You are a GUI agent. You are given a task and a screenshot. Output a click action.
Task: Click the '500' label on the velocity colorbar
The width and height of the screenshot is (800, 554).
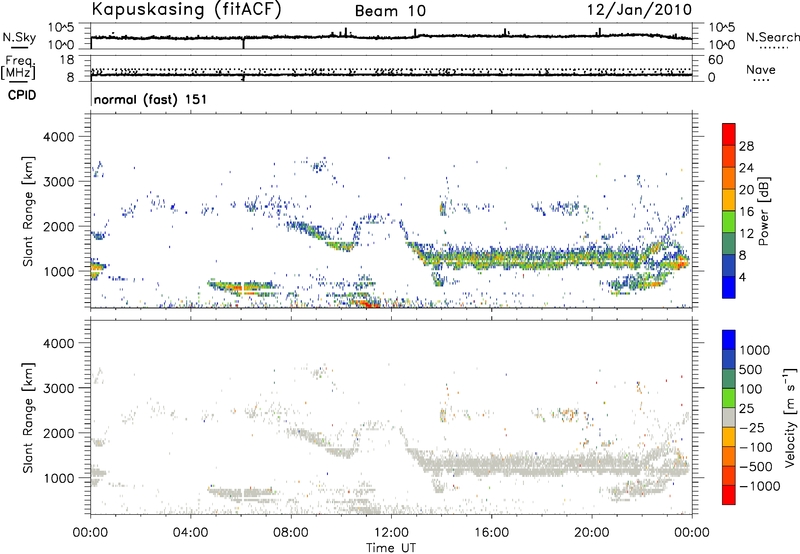pyautogui.click(x=751, y=369)
